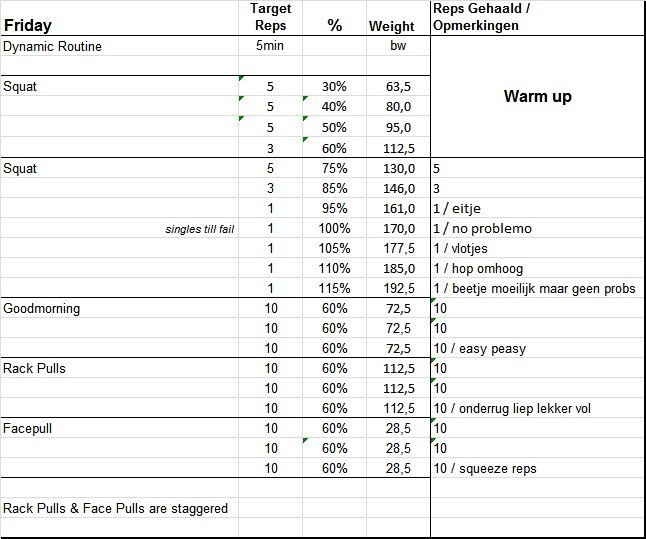
Task: Select the Rack Pulls exercise cell
Action: [34, 369]
